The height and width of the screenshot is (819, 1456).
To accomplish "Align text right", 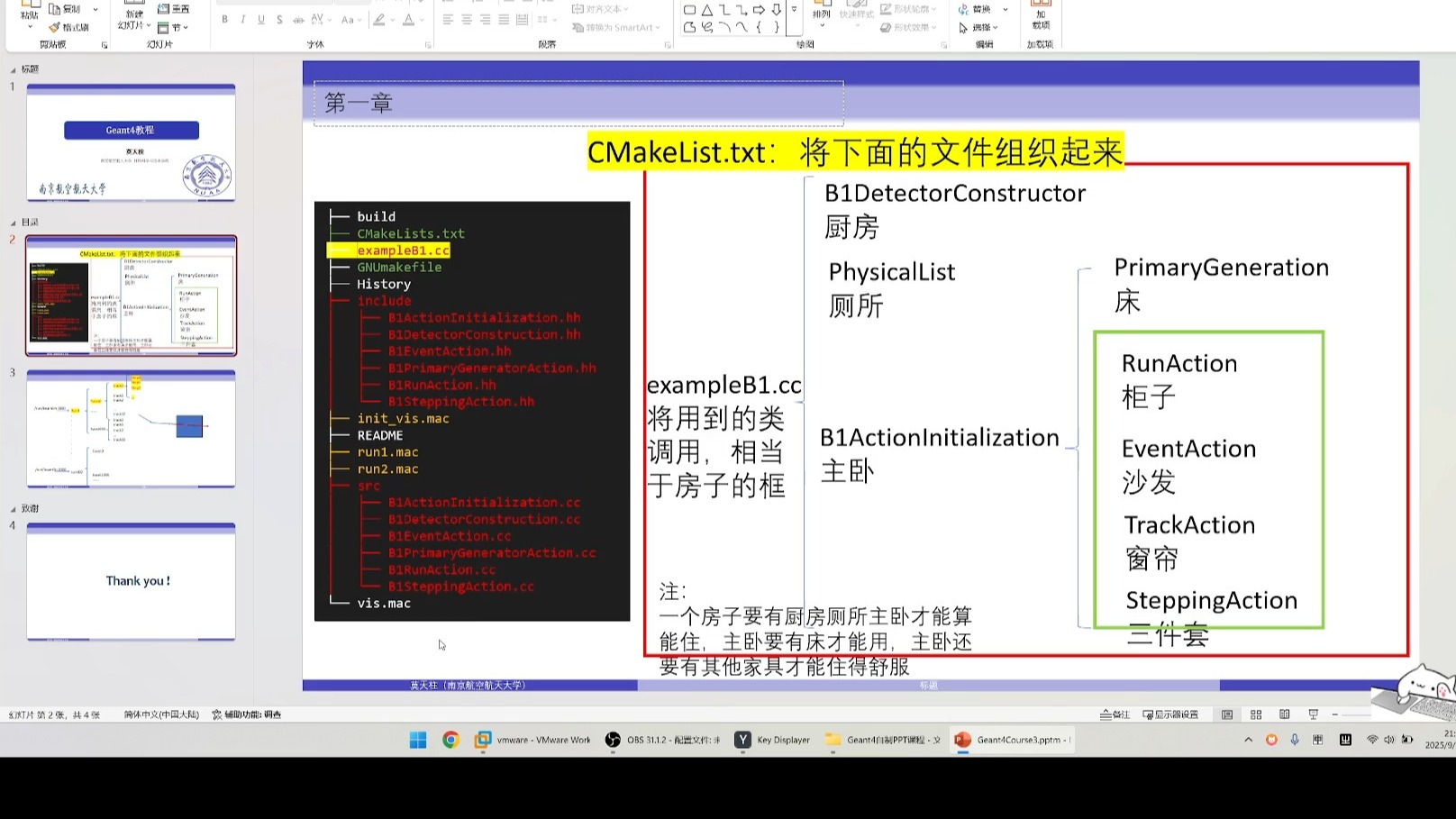I will (x=485, y=19).
